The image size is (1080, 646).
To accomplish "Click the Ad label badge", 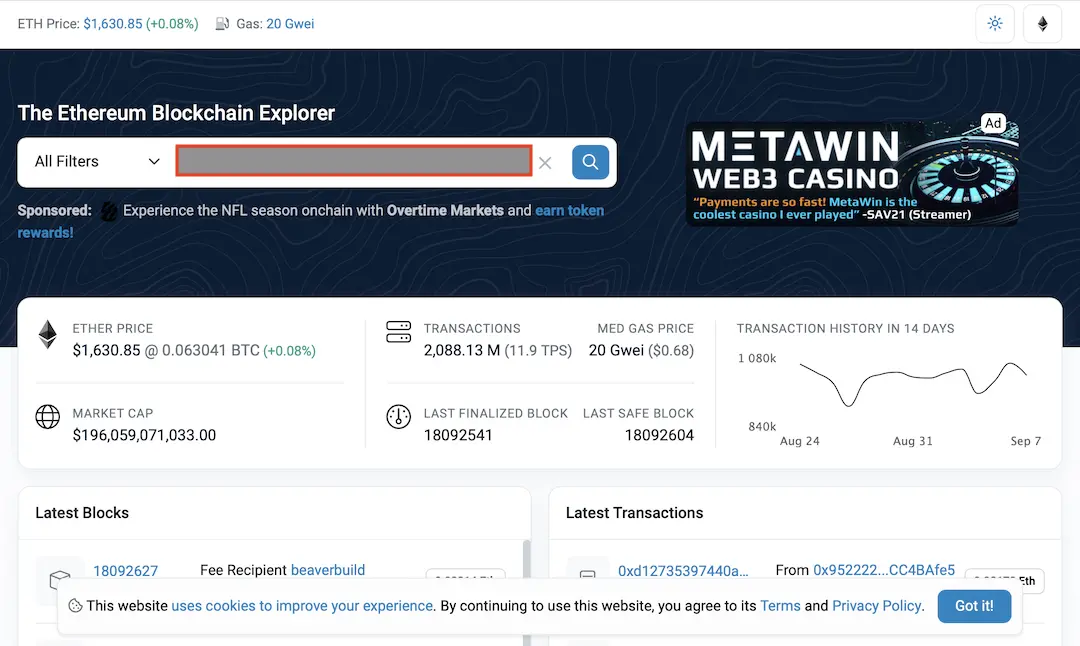I will click(x=993, y=123).
